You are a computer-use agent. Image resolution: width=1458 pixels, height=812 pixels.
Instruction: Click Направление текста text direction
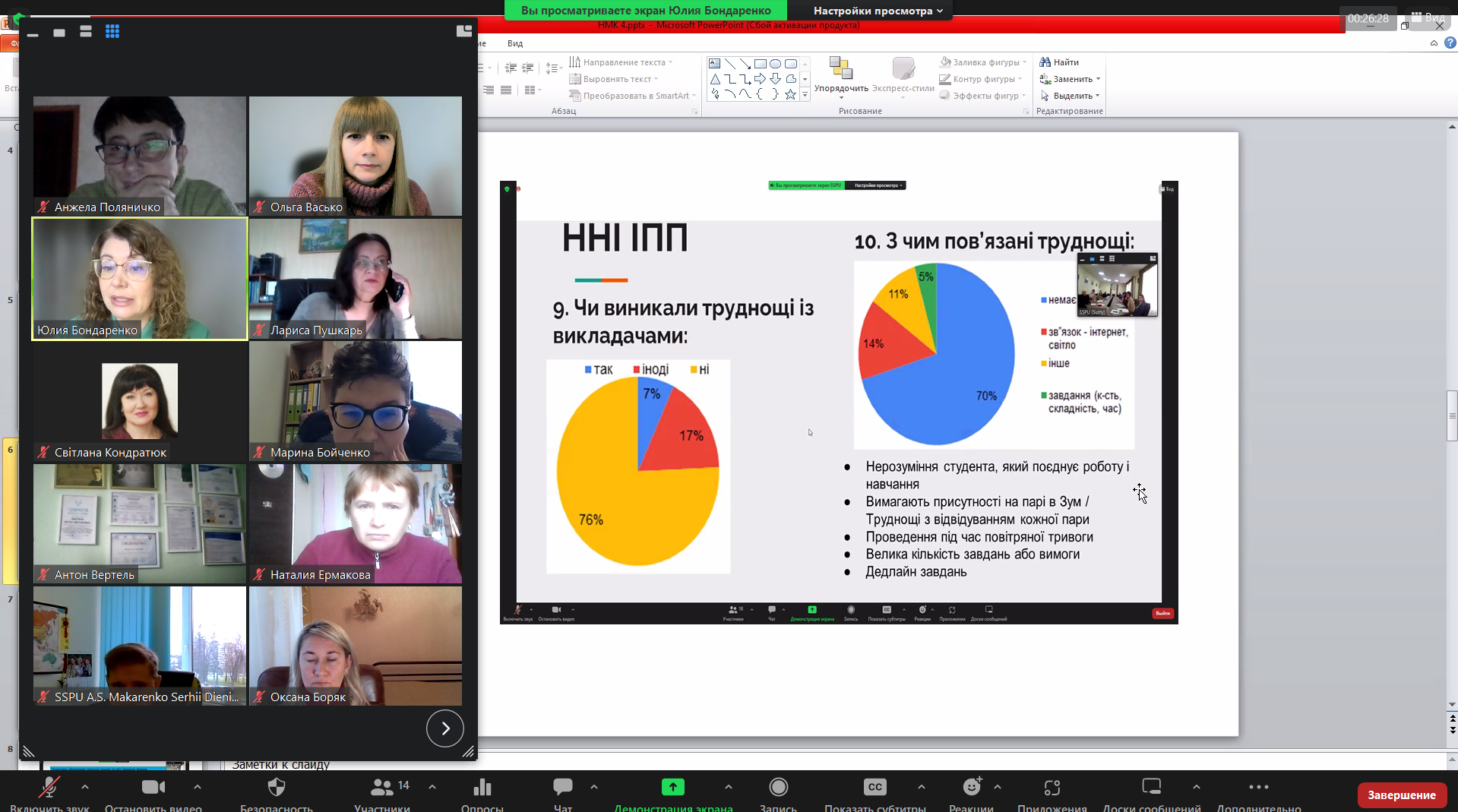click(x=621, y=62)
